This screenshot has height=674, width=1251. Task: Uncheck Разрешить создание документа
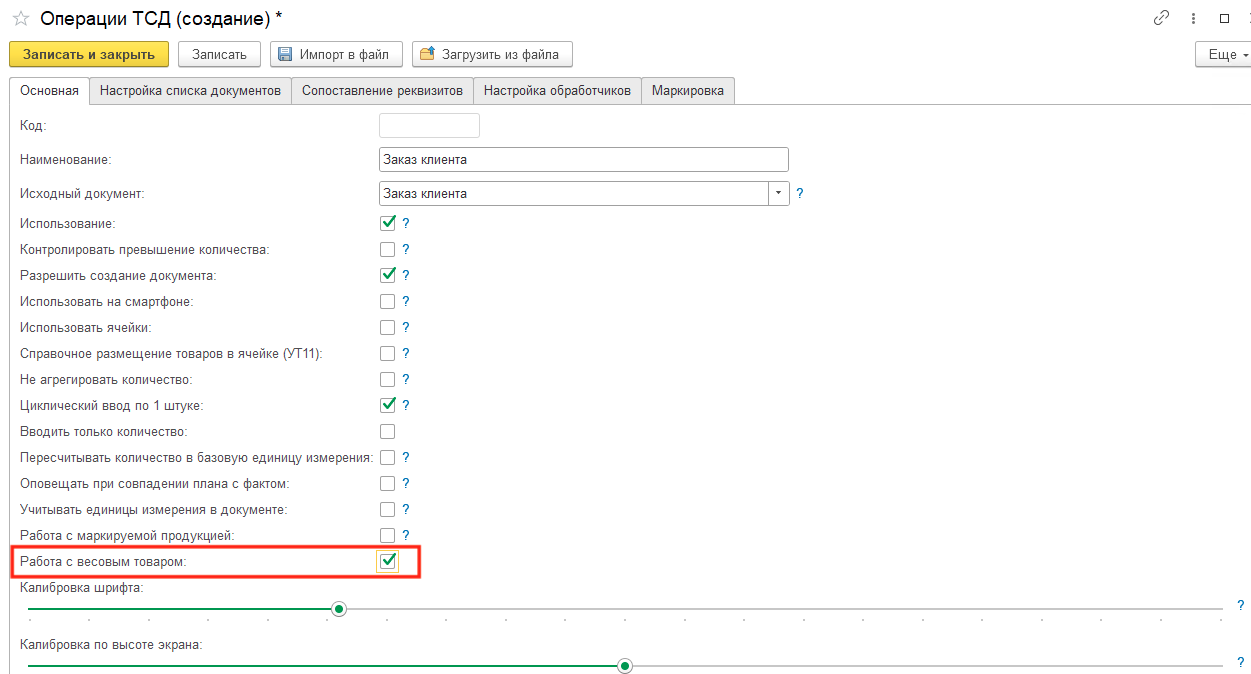coord(388,275)
